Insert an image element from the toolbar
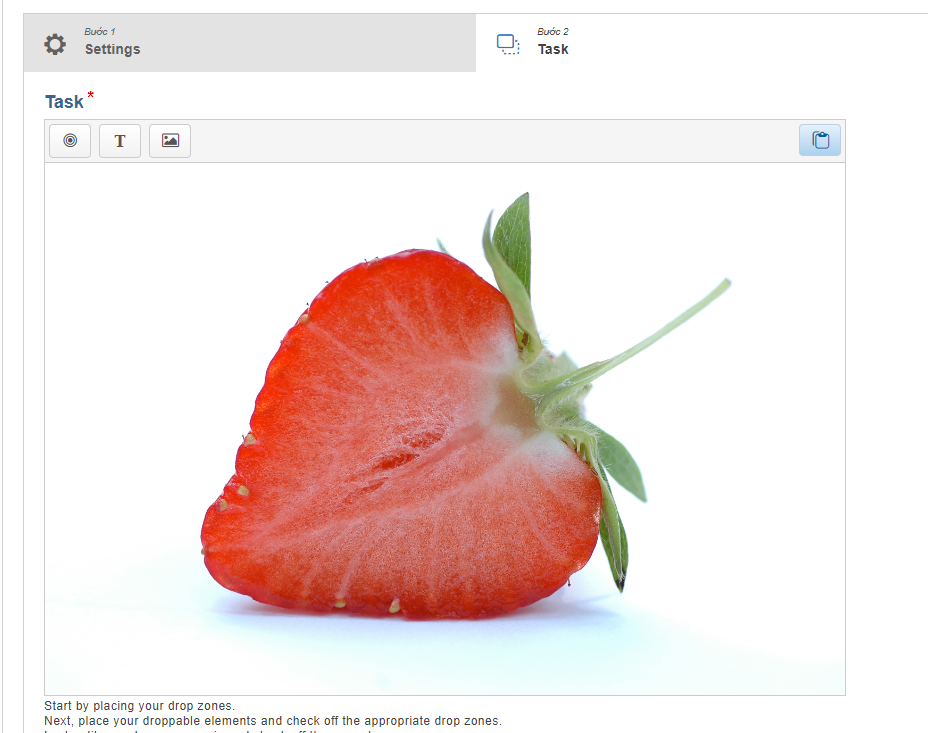 tap(170, 141)
